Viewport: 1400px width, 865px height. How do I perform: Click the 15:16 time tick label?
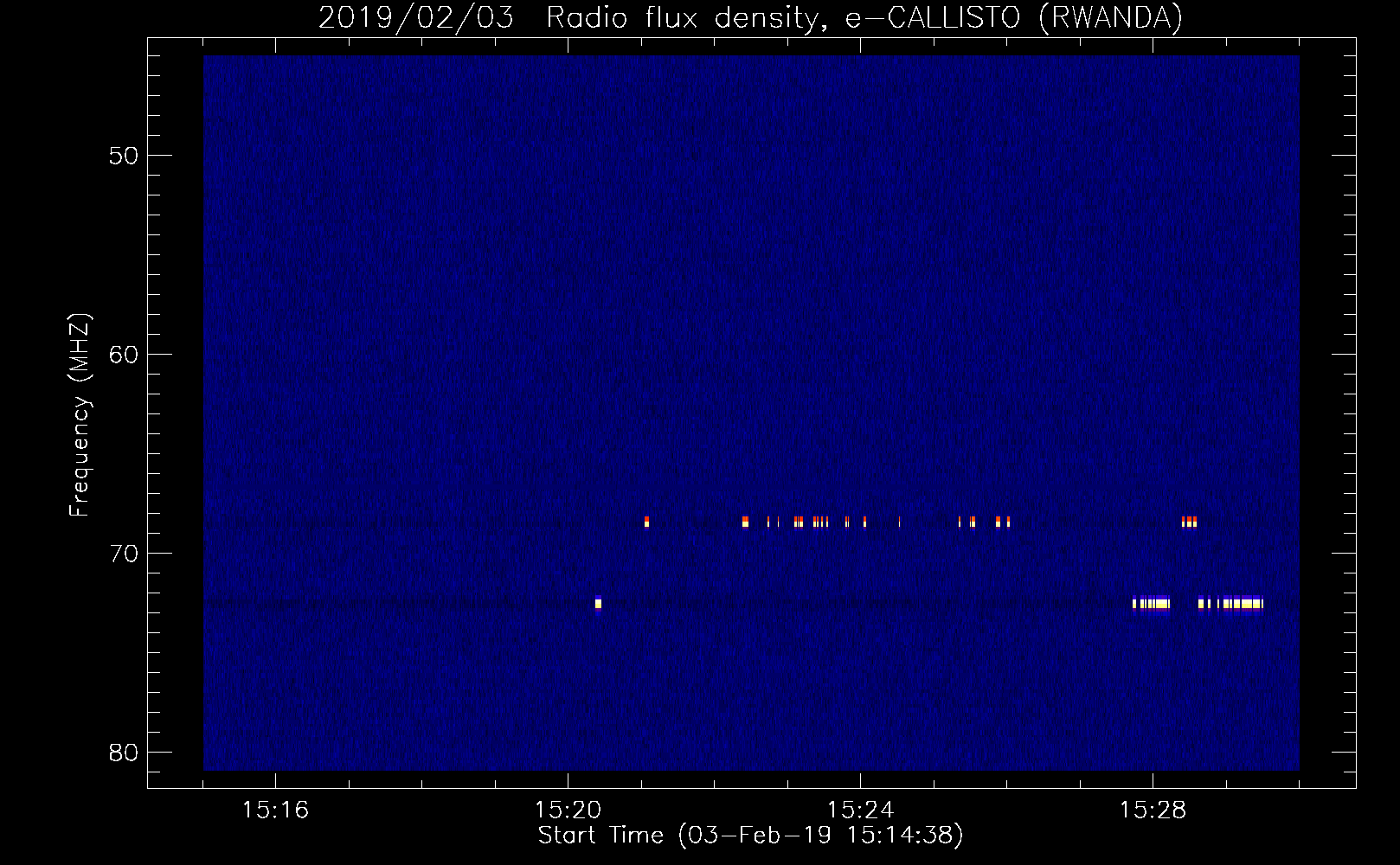[x=275, y=810]
